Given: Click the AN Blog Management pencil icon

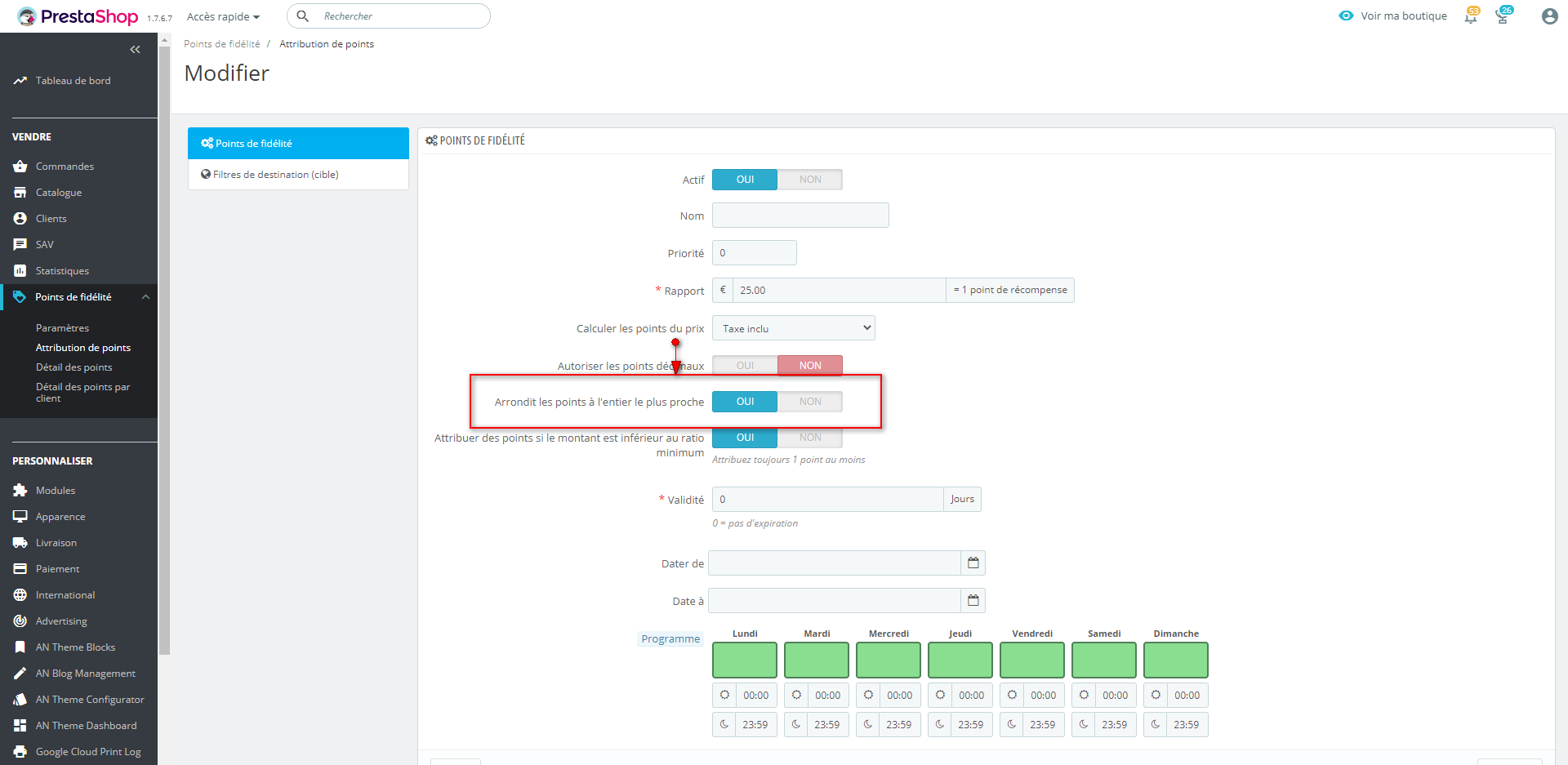Looking at the screenshot, I should coord(20,674).
